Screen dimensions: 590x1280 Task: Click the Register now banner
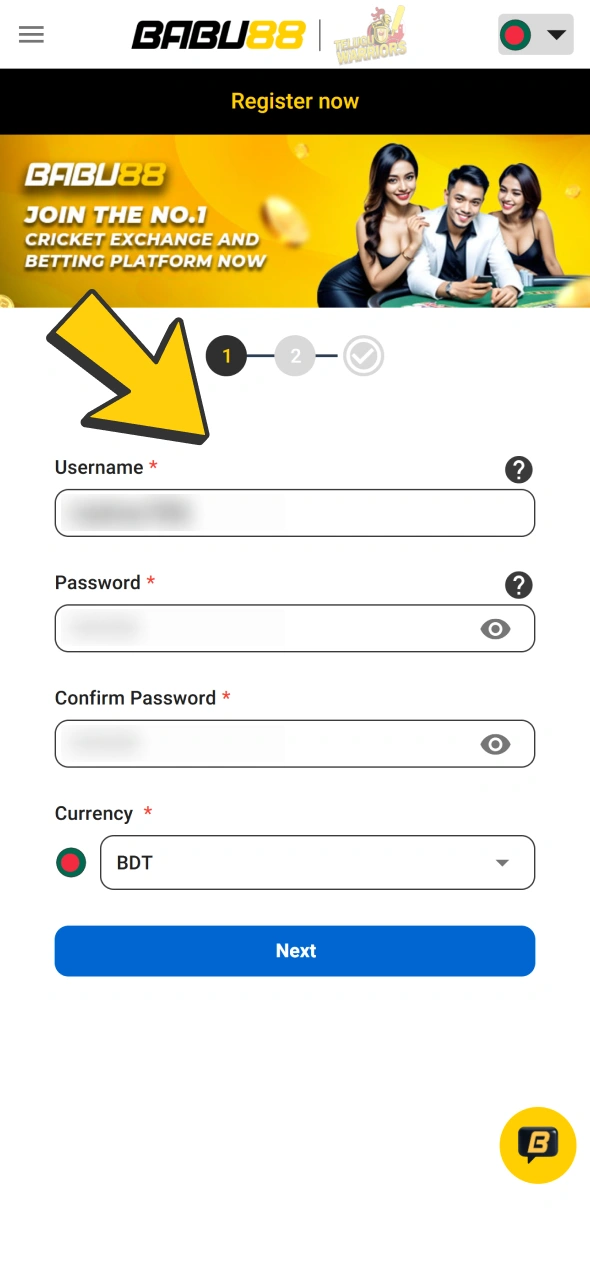(295, 101)
